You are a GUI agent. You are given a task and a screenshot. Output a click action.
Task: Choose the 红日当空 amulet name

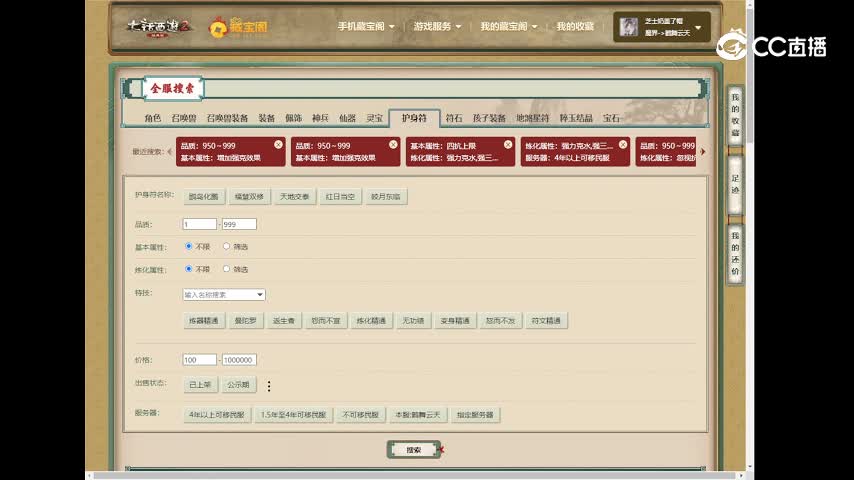[x=340, y=197]
